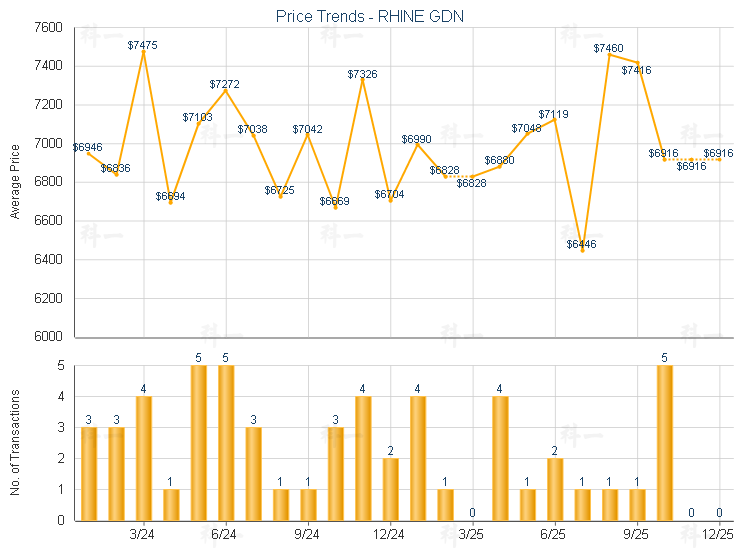Click the 4-transaction bar above 3/24
The image size is (740, 550).
[x=144, y=458]
